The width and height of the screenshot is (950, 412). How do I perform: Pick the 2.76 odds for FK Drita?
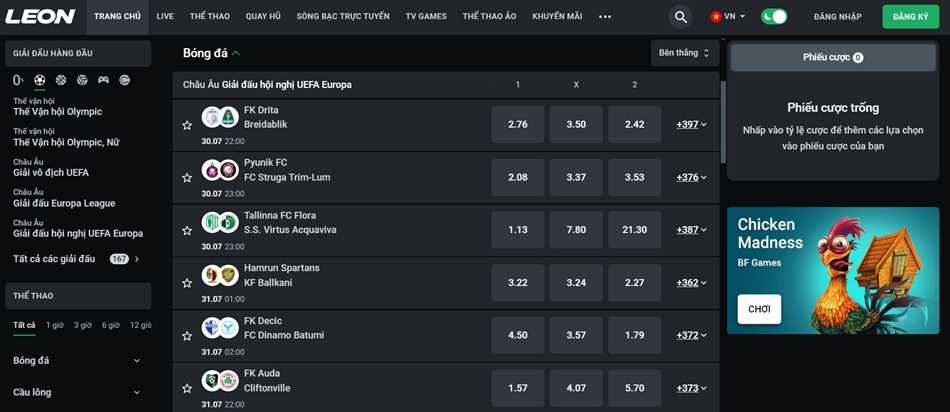point(517,125)
